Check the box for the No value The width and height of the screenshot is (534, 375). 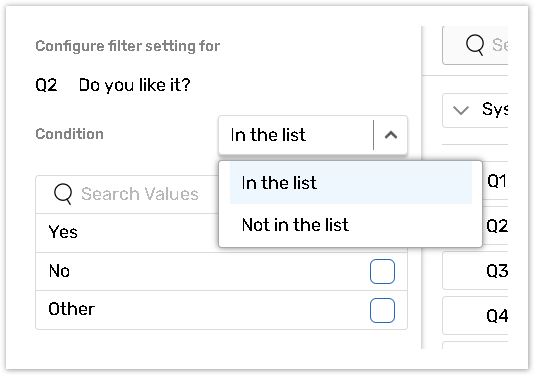[x=382, y=271]
